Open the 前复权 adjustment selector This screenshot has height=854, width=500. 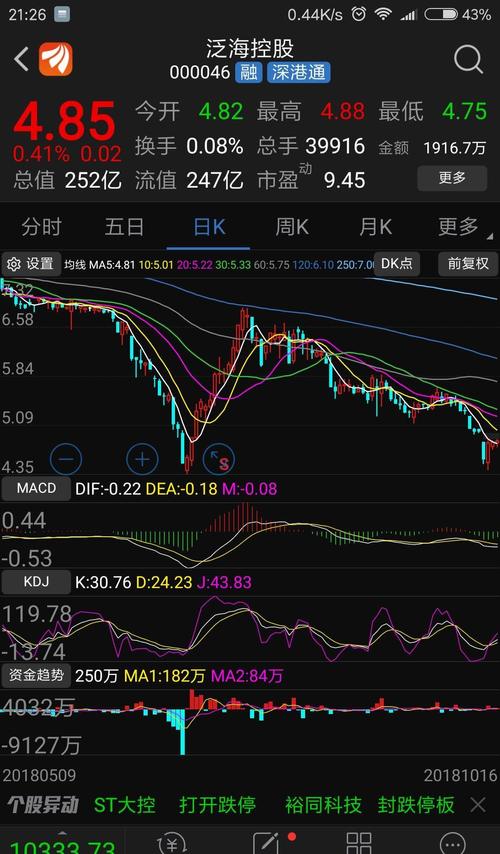(468, 264)
